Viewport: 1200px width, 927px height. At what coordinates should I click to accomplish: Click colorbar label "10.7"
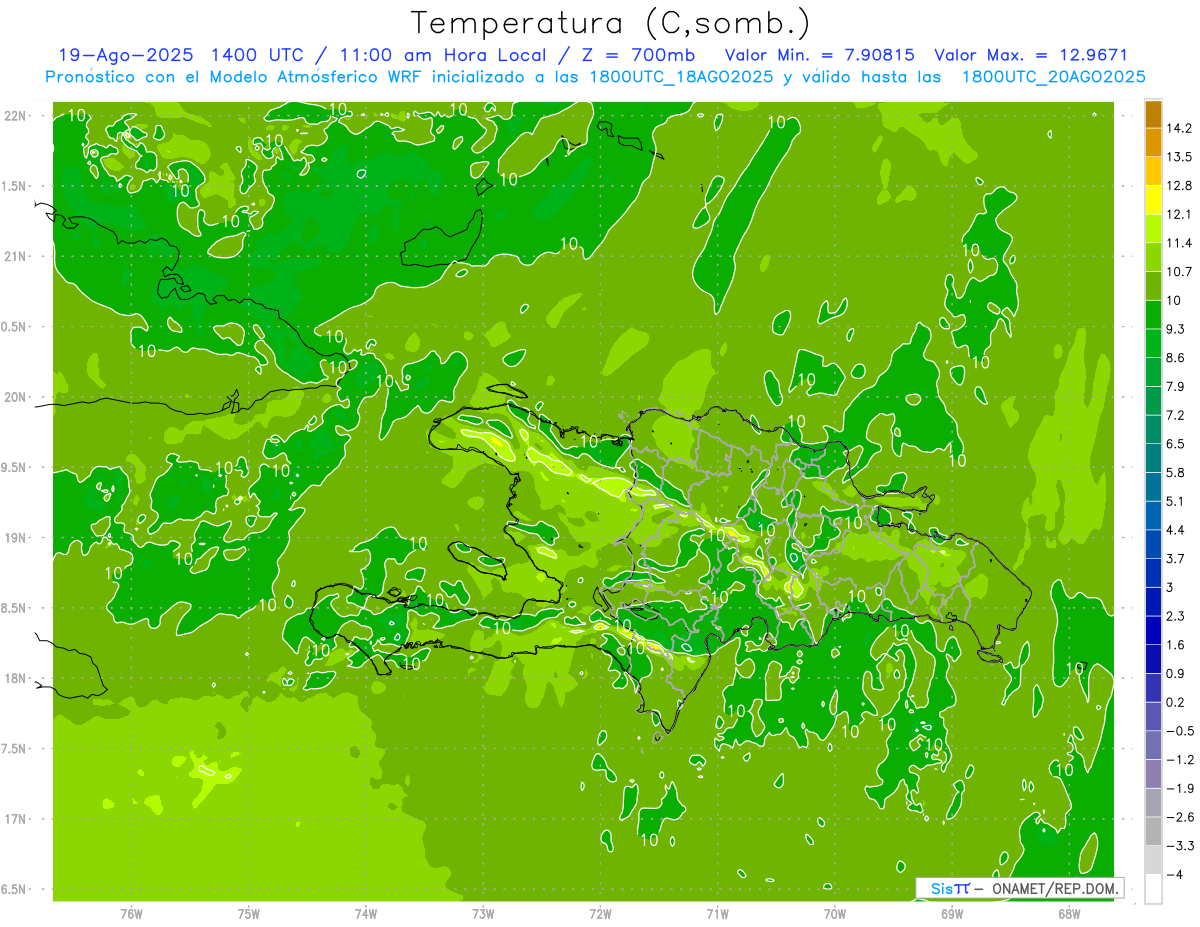[x=1180, y=272]
